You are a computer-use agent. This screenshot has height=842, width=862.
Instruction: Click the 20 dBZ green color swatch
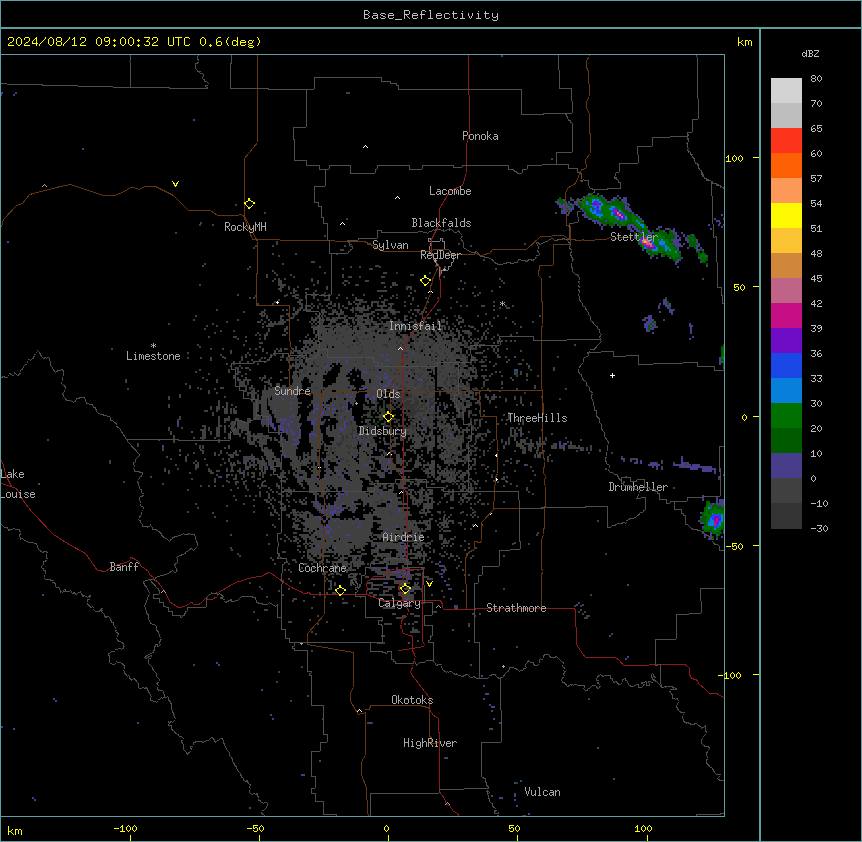click(x=786, y=440)
